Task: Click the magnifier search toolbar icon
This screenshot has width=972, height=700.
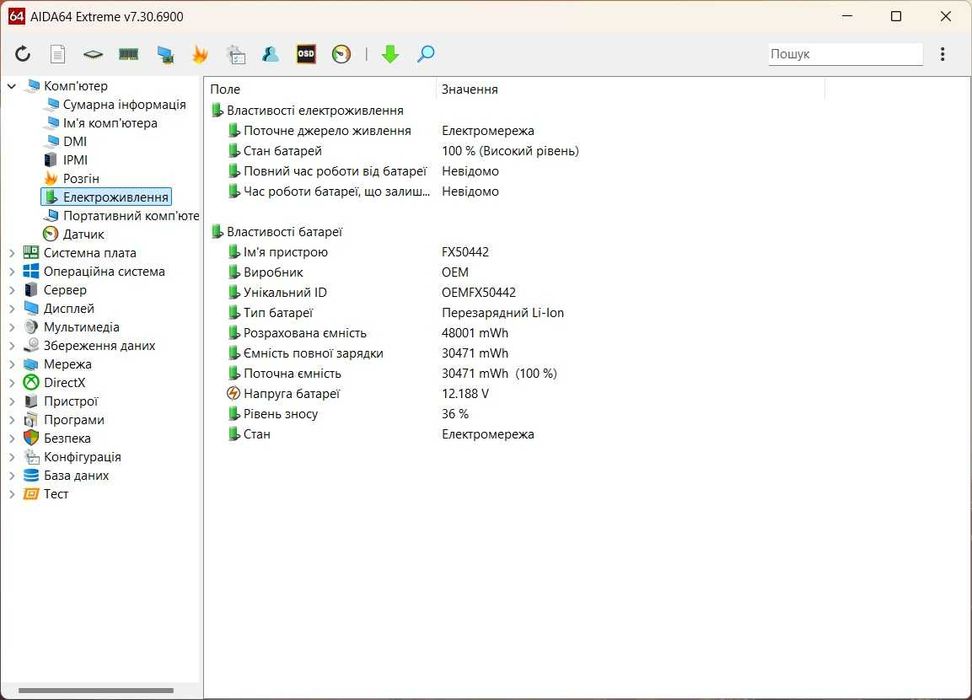Action: (x=425, y=54)
